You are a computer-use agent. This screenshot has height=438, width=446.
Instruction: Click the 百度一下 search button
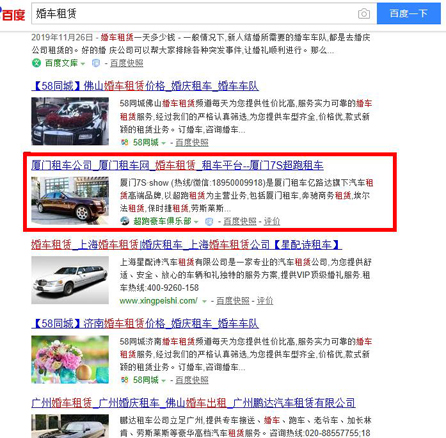(409, 13)
